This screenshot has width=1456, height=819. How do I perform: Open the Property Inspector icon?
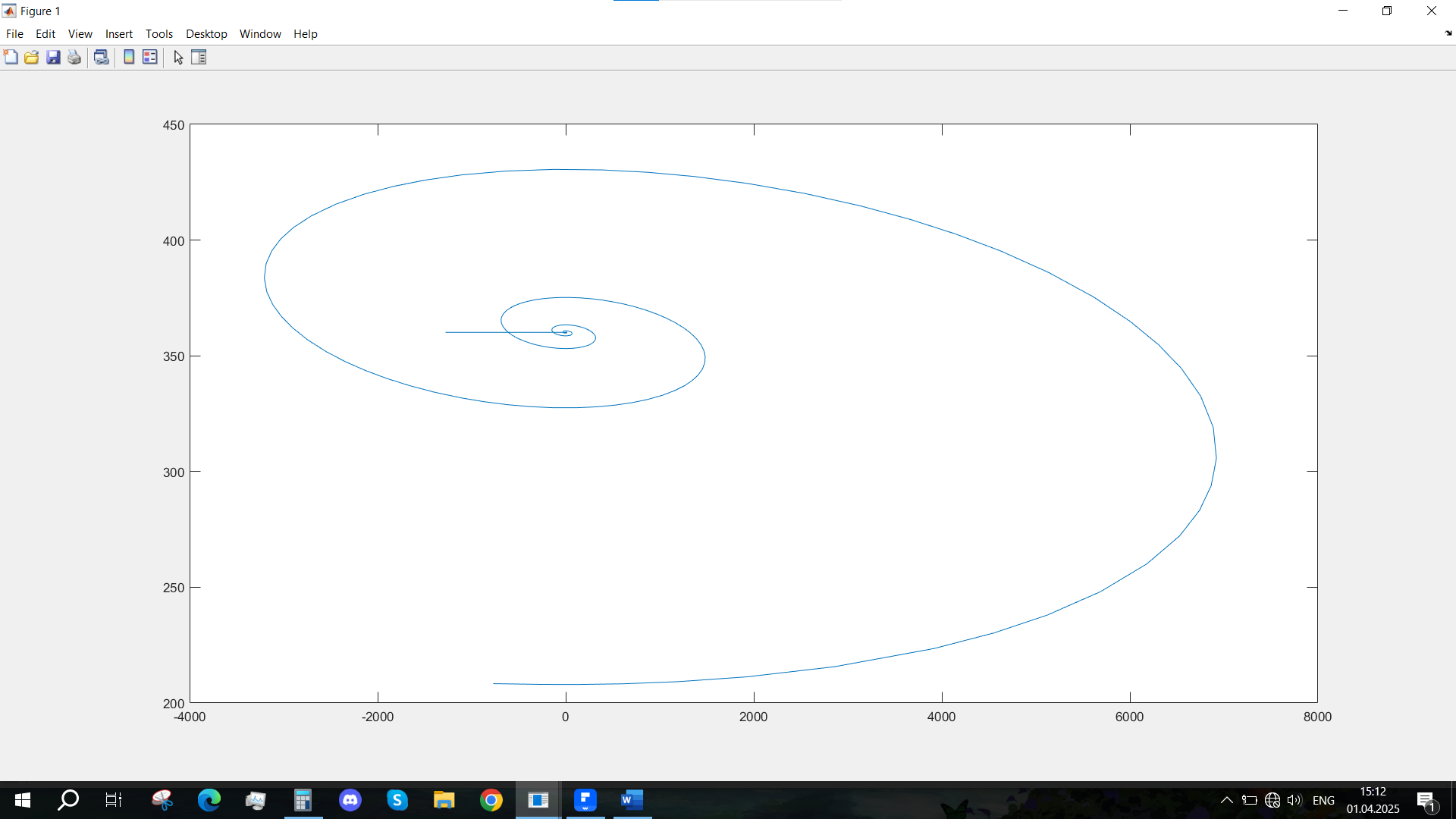coord(199,58)
